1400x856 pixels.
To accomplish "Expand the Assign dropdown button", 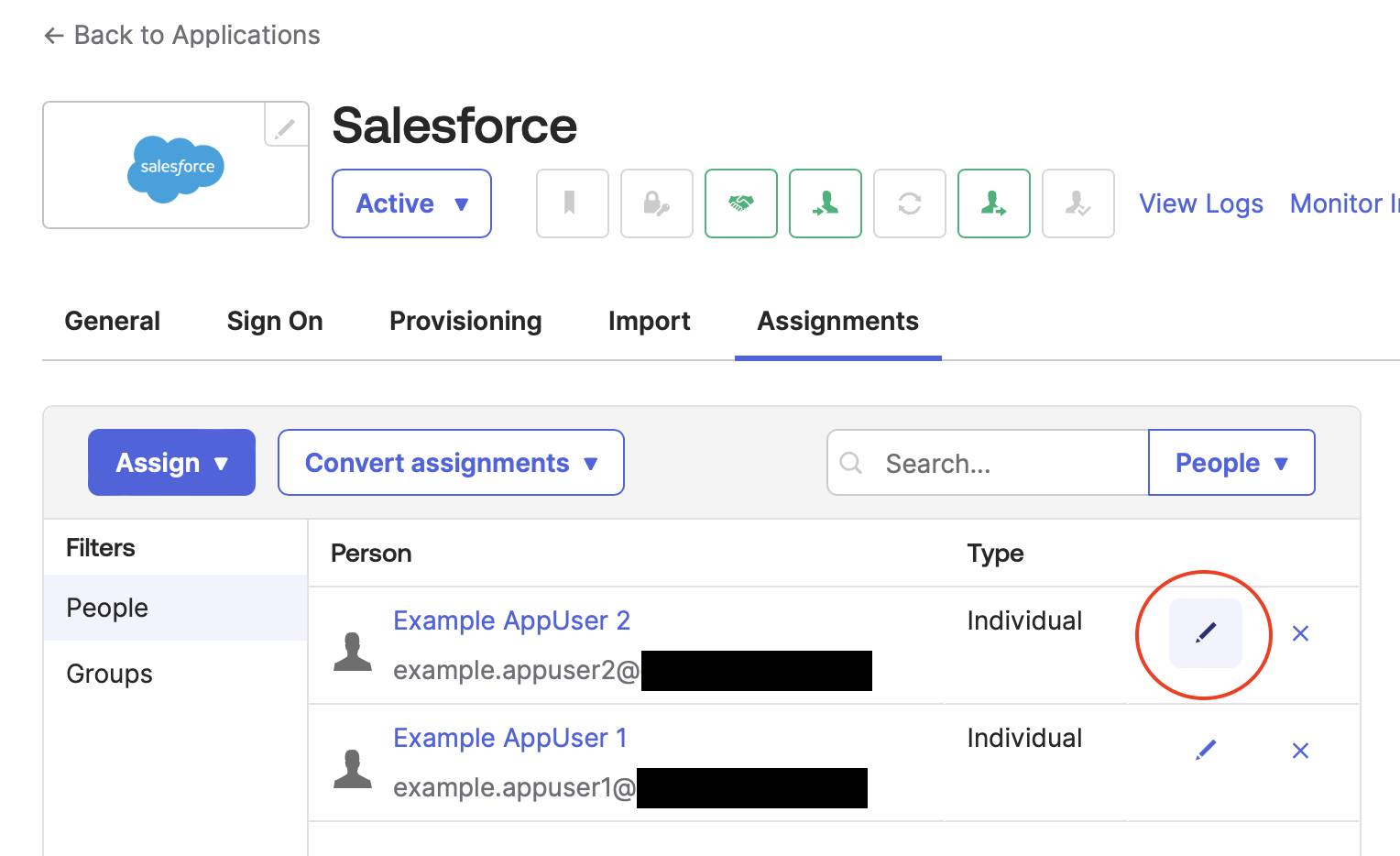I will 171,463.
